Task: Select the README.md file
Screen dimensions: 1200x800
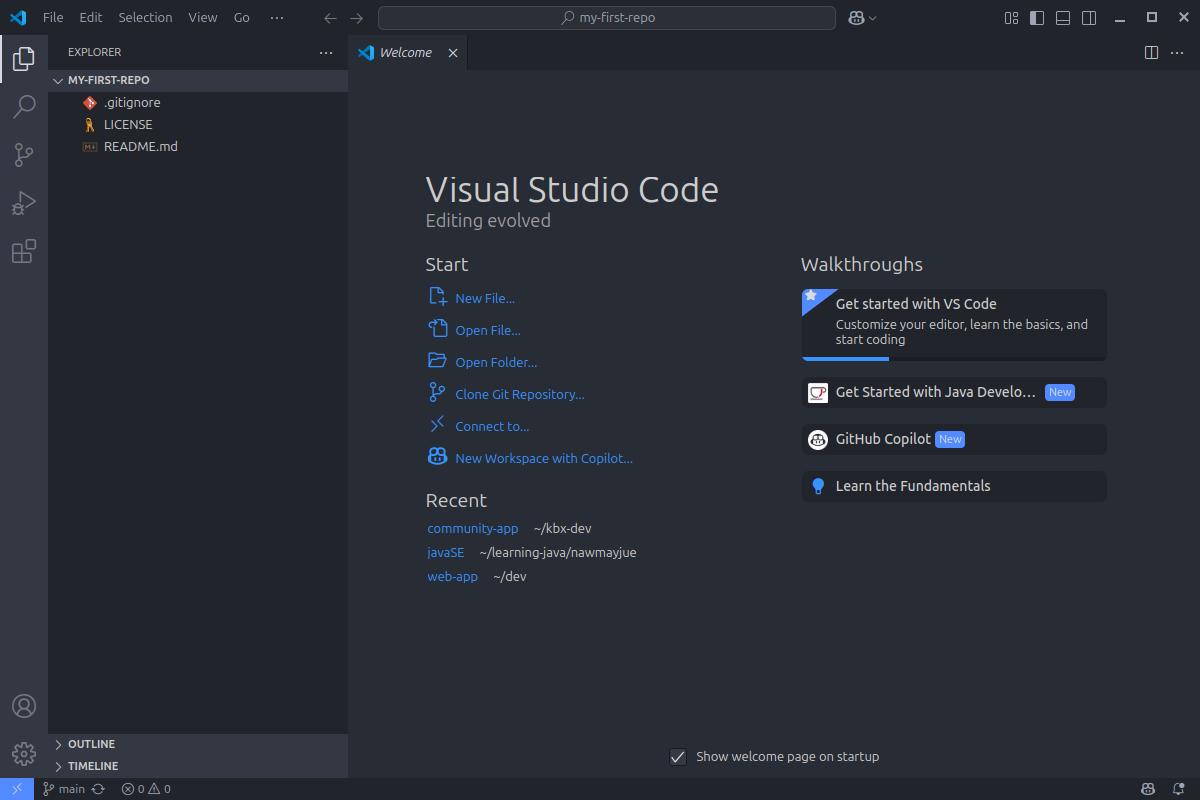Action: tap(140, 146)
